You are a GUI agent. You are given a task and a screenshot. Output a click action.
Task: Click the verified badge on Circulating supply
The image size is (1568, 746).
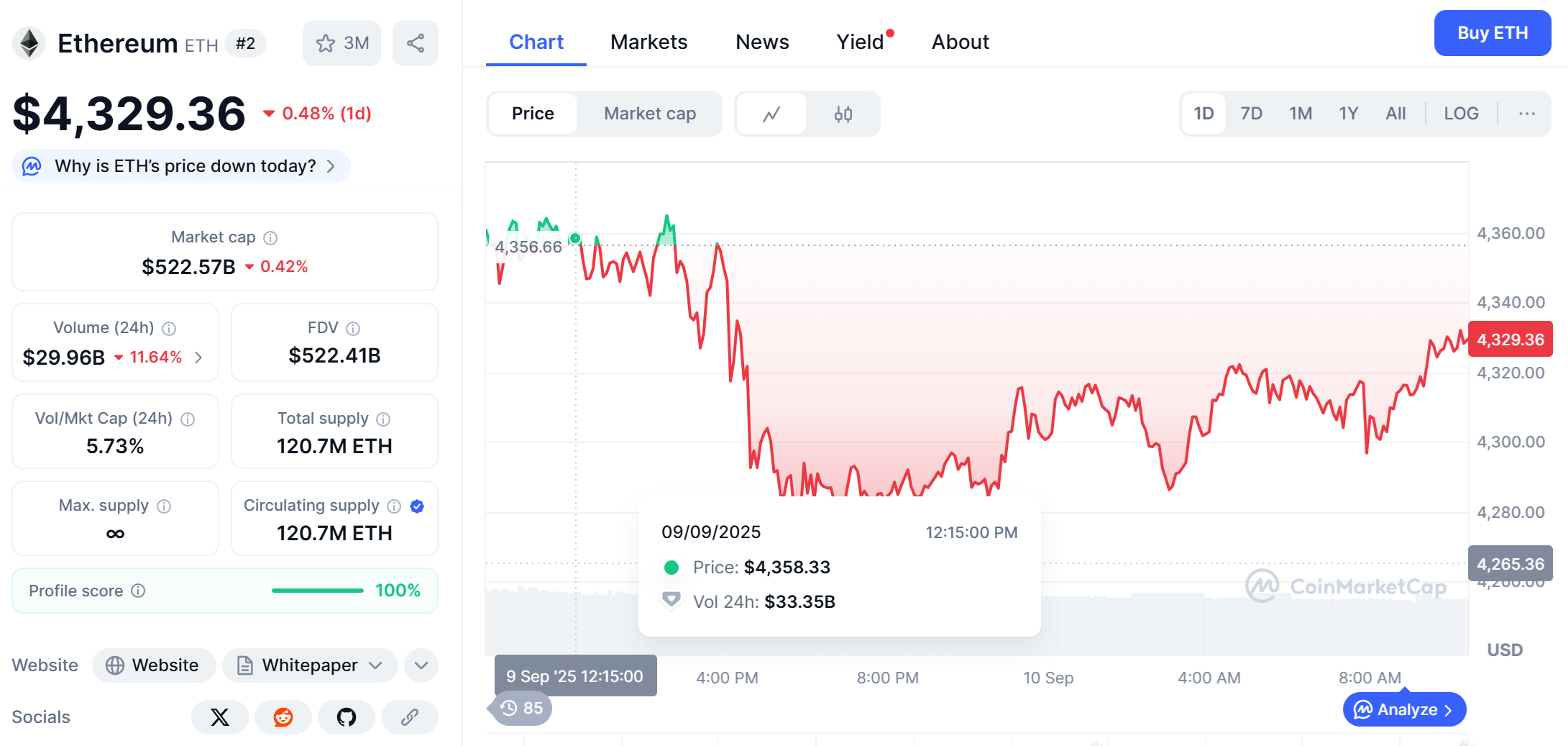pos(417,506)
